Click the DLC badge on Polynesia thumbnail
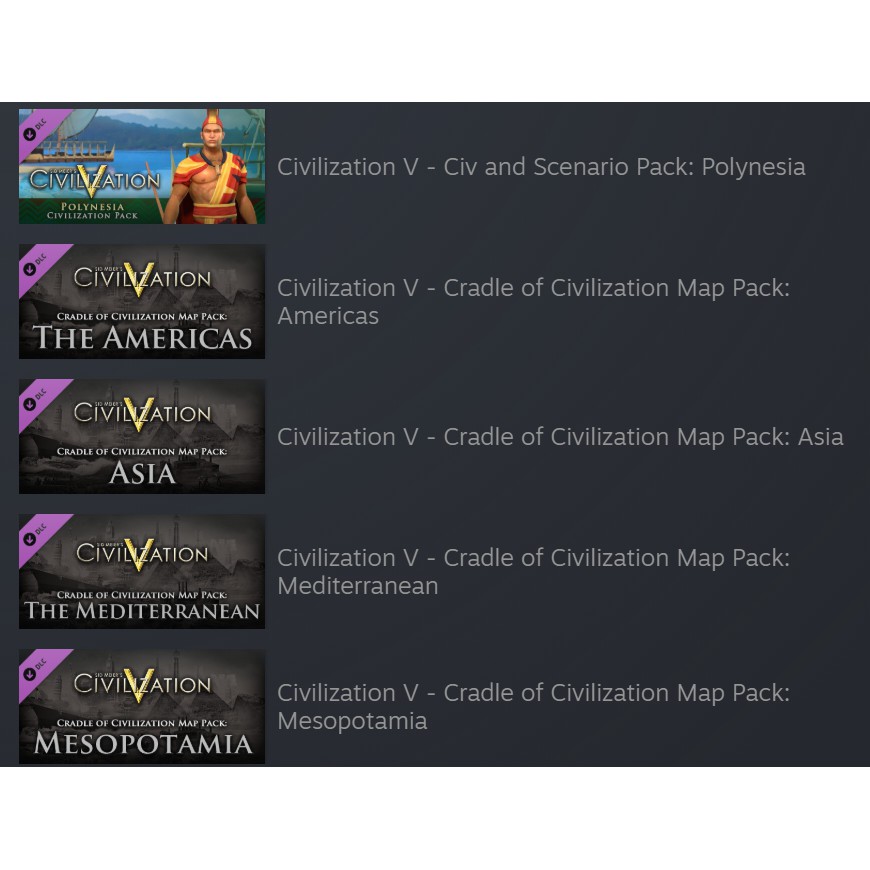This screenshot has height=870, width=870. (x=35, y=129)
